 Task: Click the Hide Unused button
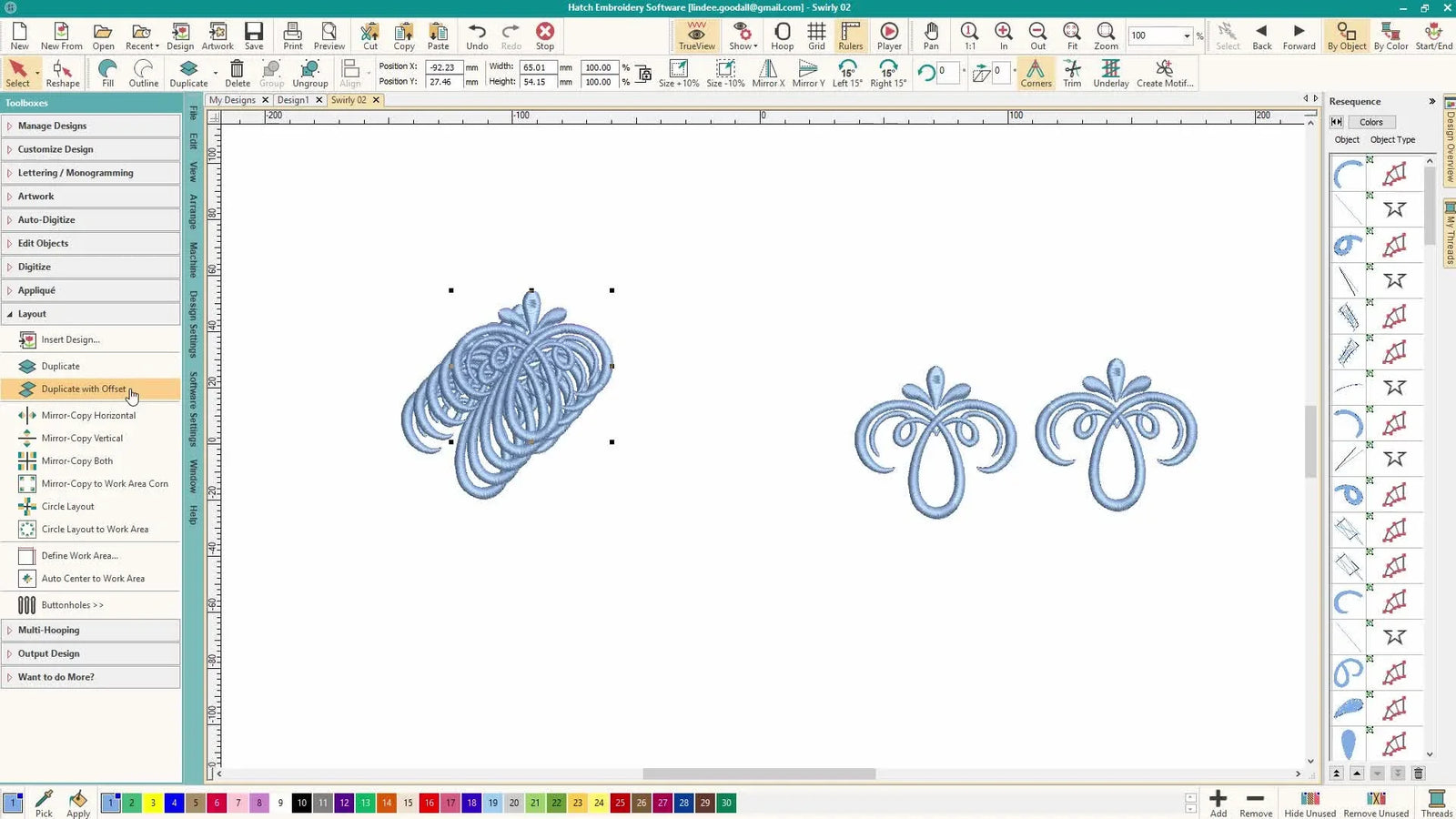[x=1309, y=803]
